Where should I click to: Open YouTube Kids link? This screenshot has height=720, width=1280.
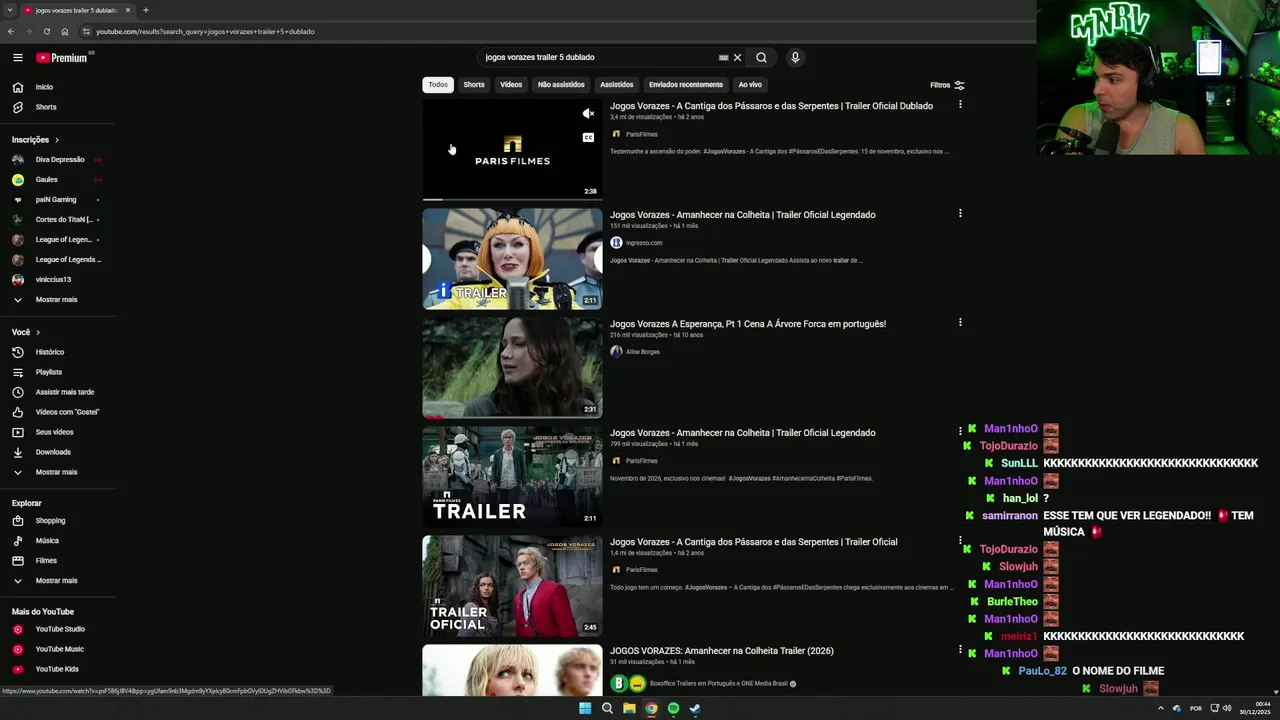pos(58,669)
